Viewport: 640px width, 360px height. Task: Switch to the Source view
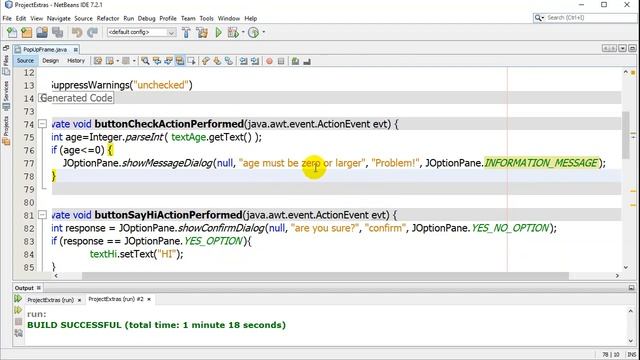[x=25, y=61]
